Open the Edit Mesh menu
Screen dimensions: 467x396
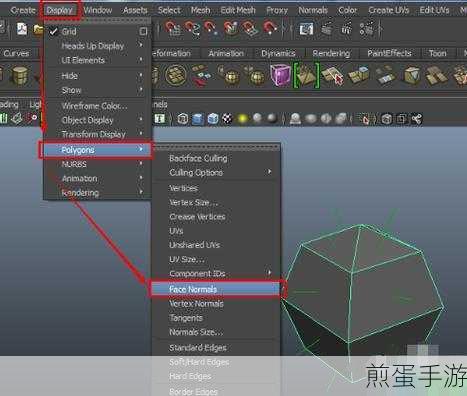point(238,10)
